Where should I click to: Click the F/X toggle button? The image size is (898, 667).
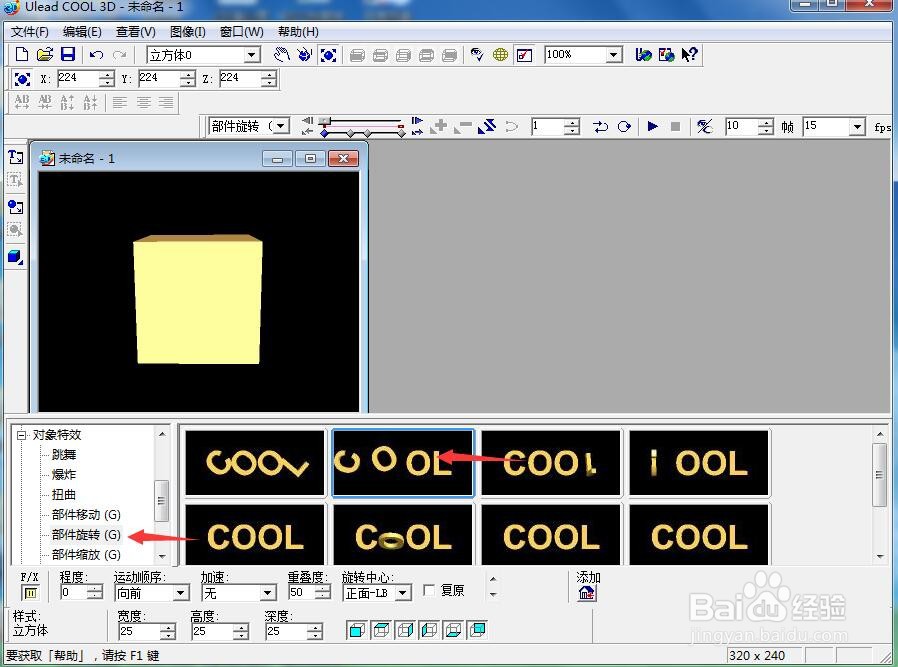coord(30,593)
